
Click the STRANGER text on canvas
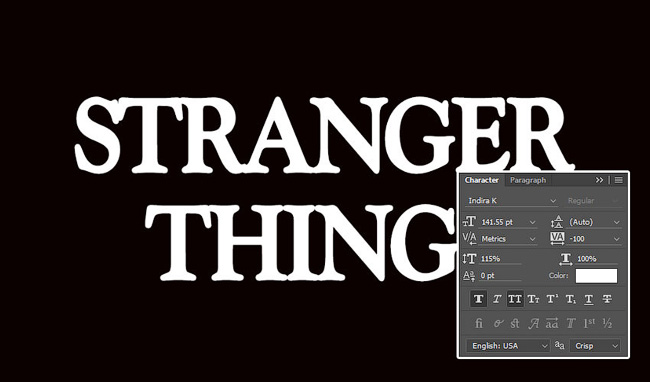coord(325,135)
